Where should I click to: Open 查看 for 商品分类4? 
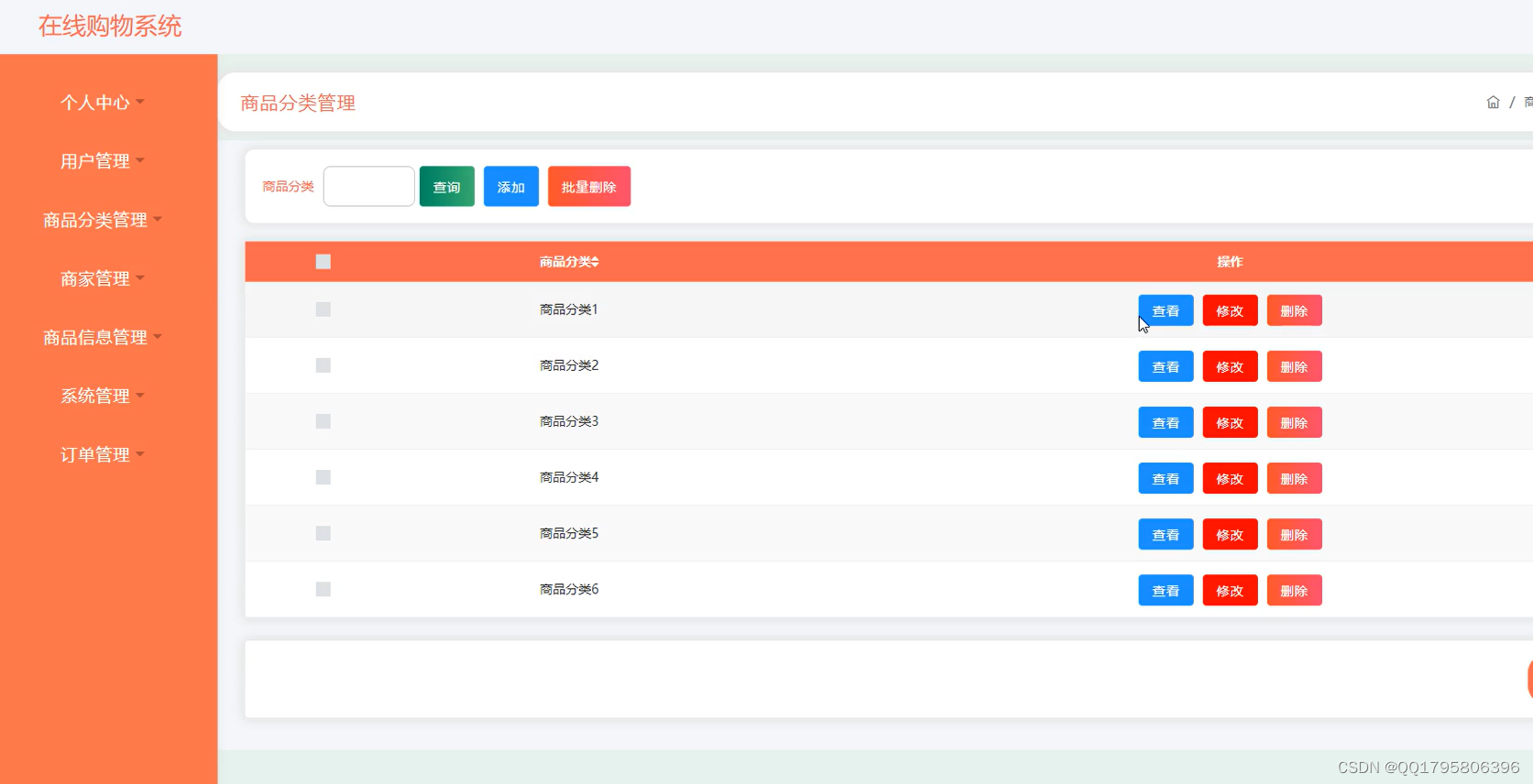(1166, 478)
